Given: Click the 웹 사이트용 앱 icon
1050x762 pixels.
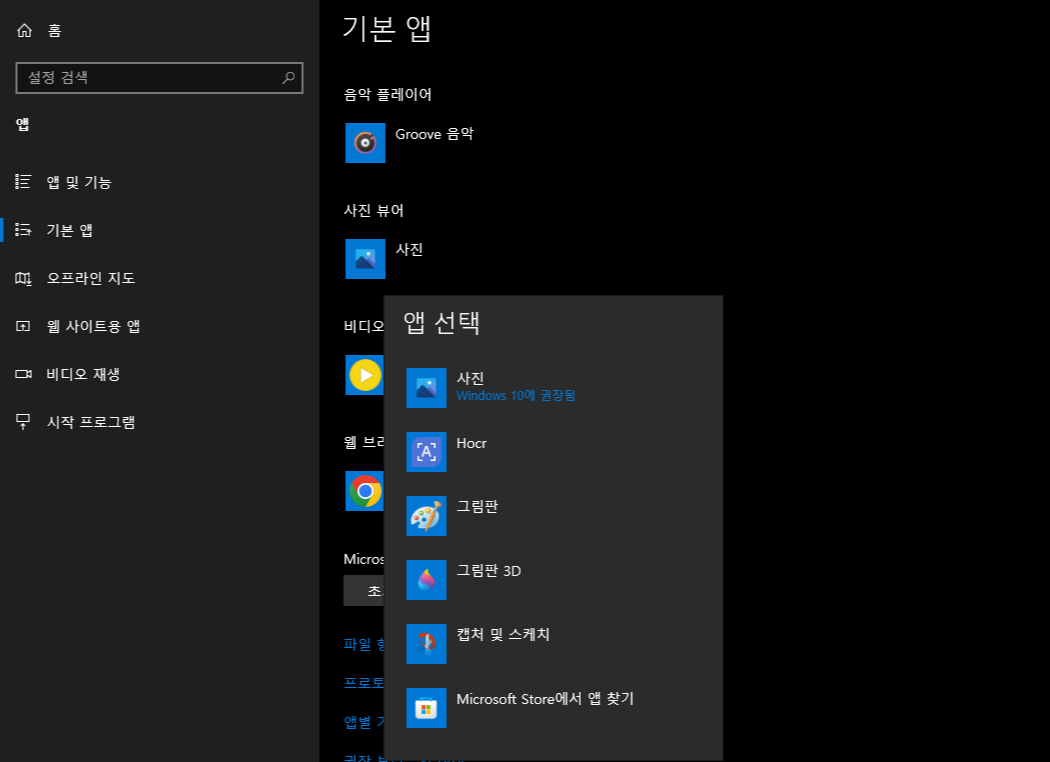Looking at the screenshot, I should pos(23,326).
